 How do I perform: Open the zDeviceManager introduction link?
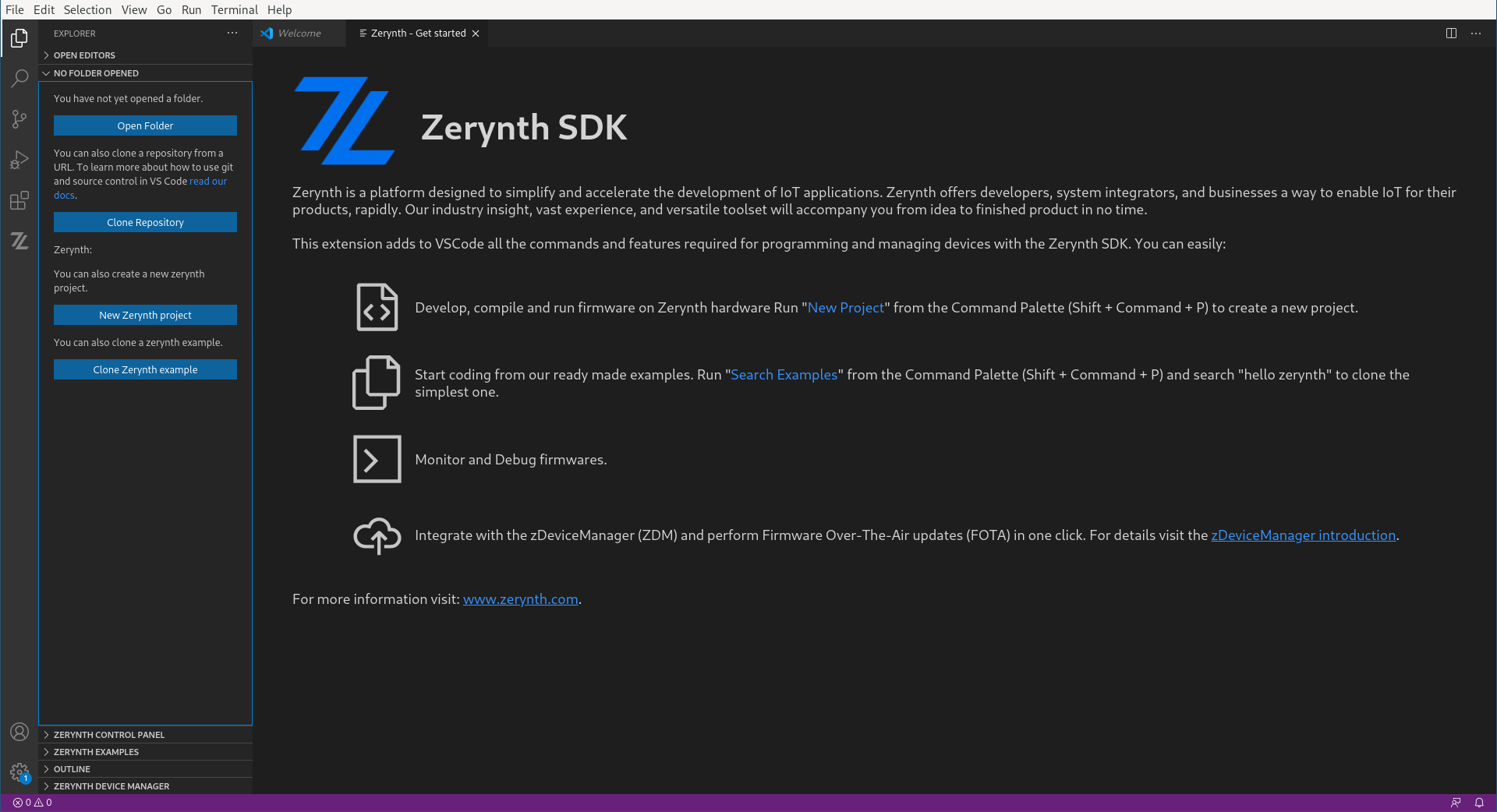1303,535
